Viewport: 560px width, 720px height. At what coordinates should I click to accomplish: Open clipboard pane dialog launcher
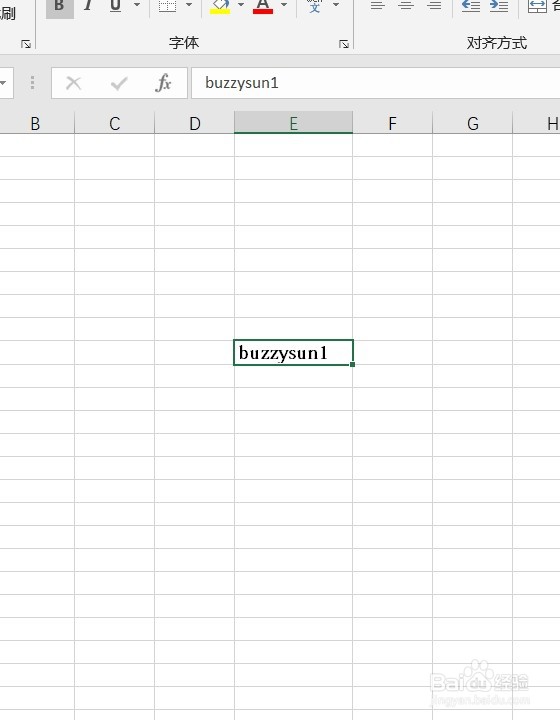[x=26, y=44]
